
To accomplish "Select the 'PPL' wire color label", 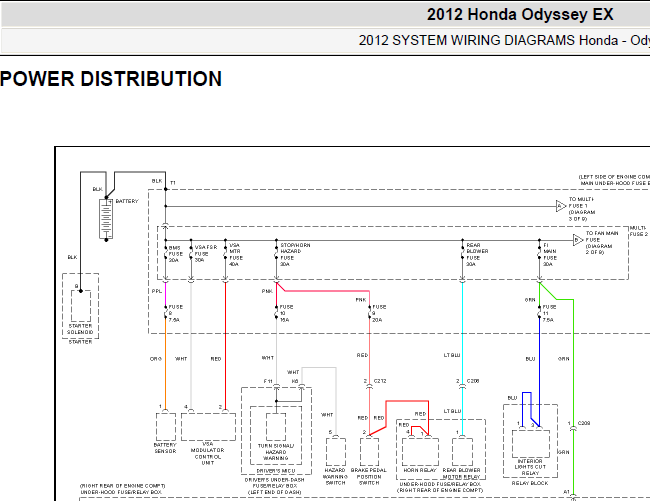I will [157, 291].
